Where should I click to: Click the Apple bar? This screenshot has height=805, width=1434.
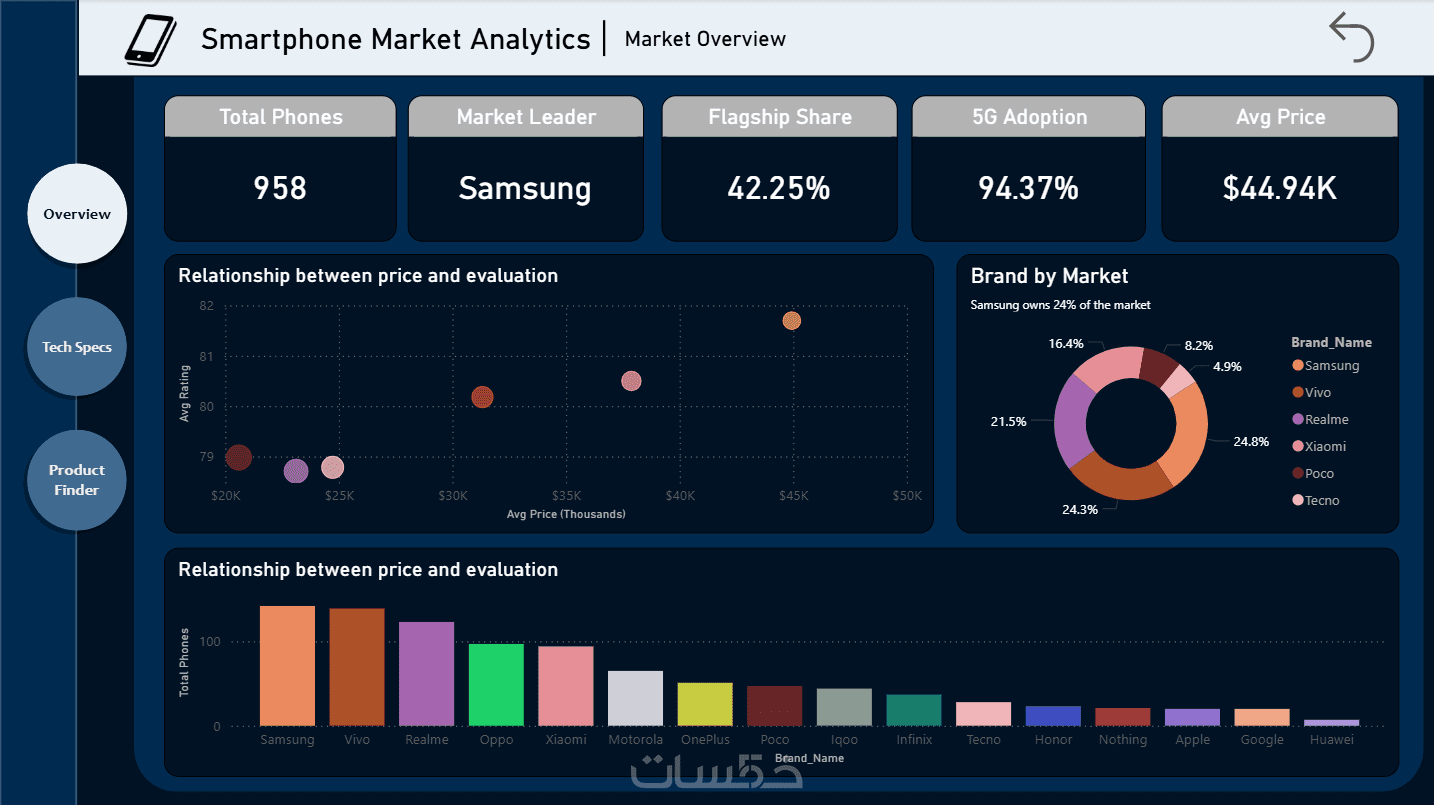1192,717
